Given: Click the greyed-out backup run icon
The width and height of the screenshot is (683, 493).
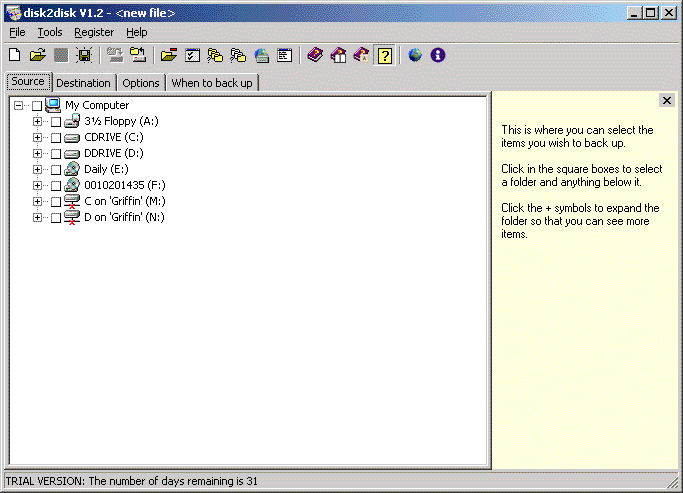Looking at the screenshot, I should (x=115, y=55).
